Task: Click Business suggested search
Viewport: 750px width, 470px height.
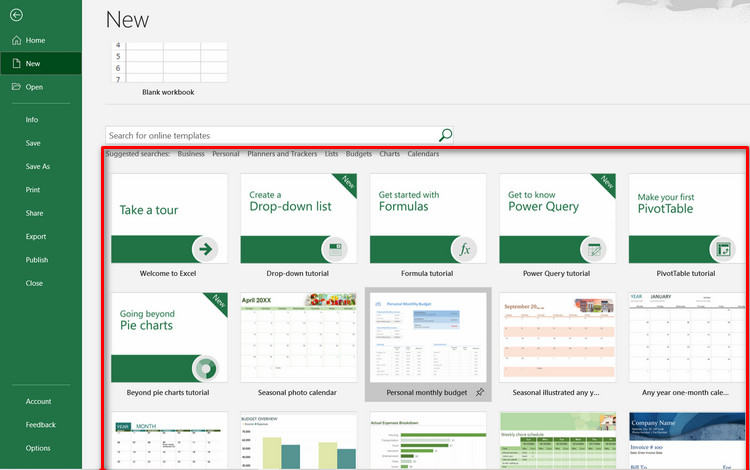Action: pos(191,154)
